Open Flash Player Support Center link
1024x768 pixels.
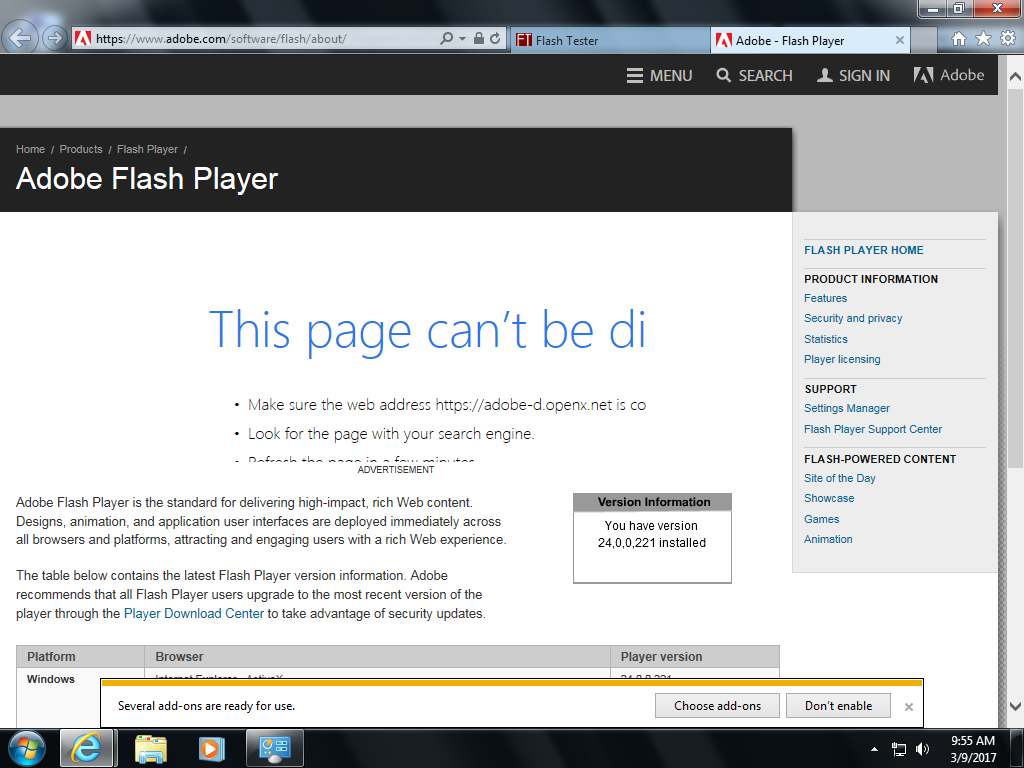click(x=872, y=429)
